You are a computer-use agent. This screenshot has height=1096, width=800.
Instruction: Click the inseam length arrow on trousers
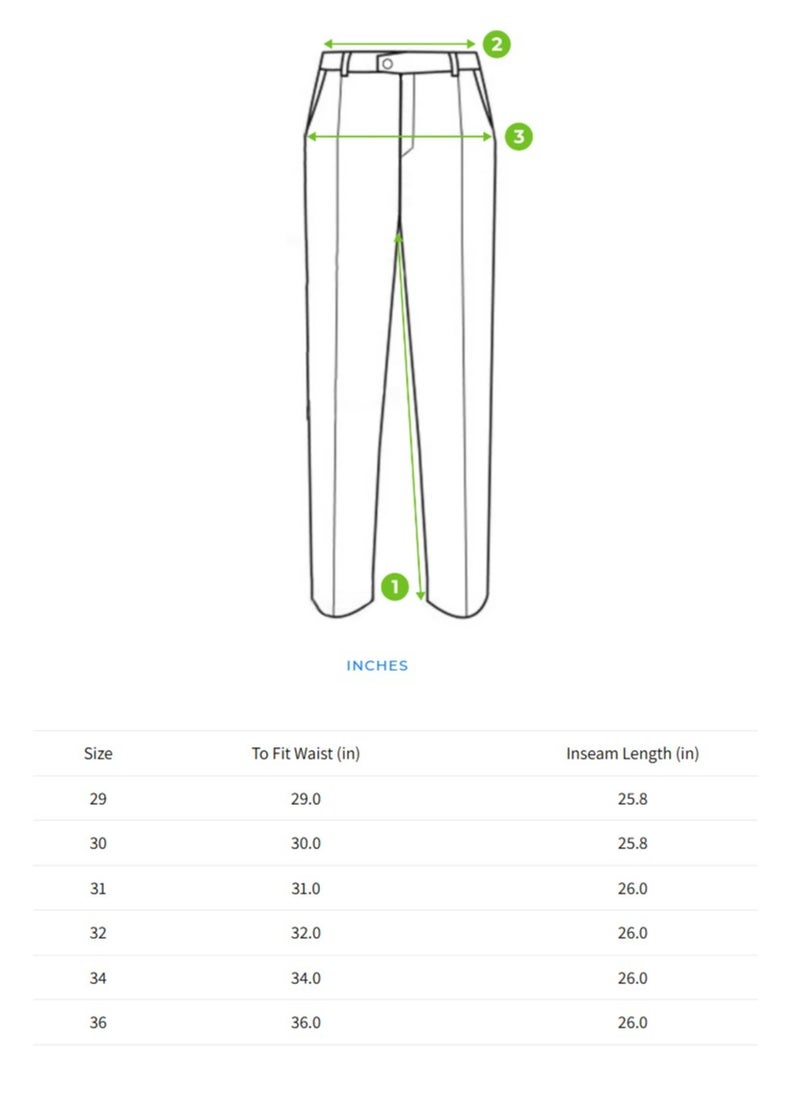coord(409,416)
